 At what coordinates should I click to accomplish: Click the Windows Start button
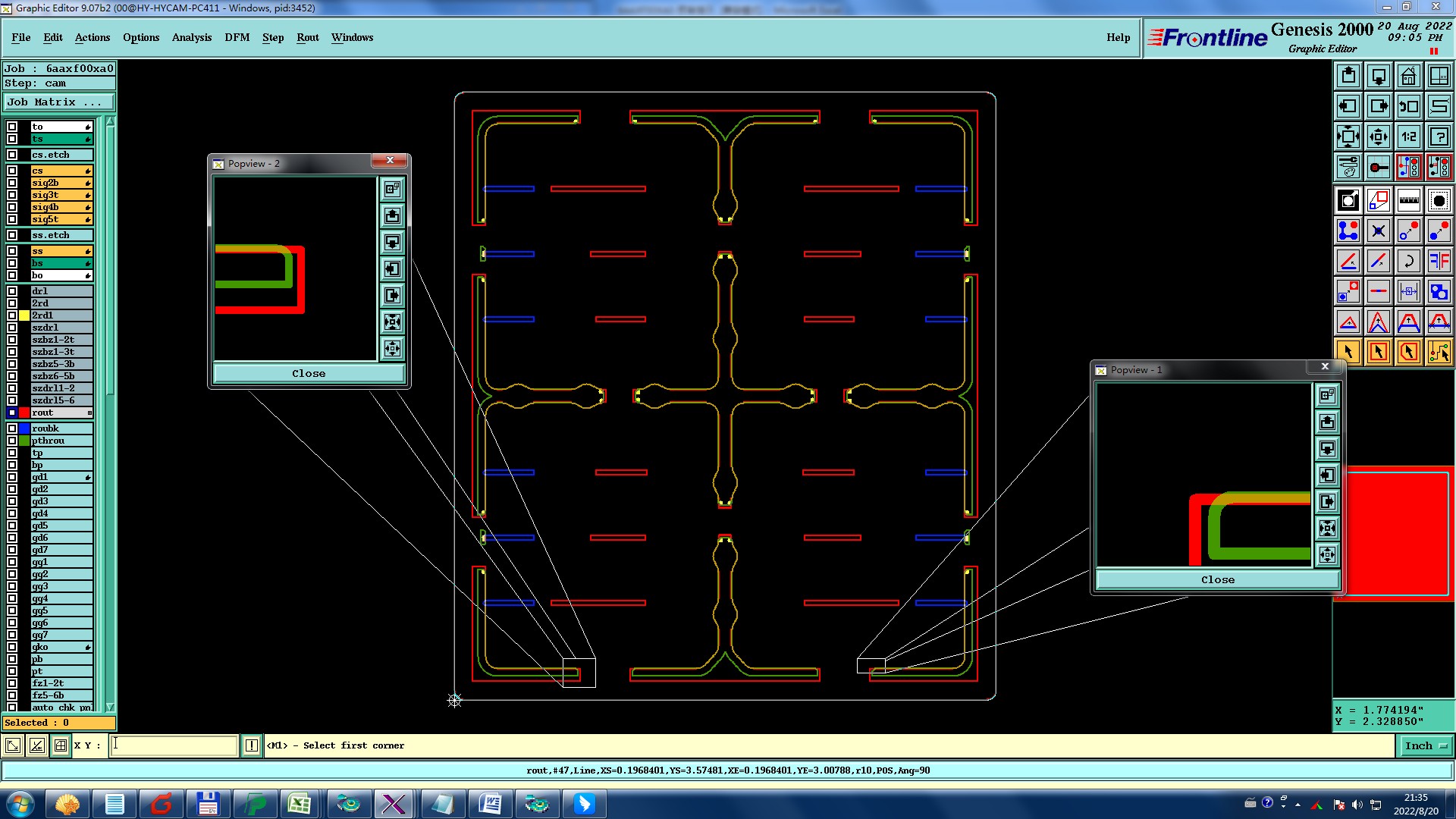pos(20,804)
